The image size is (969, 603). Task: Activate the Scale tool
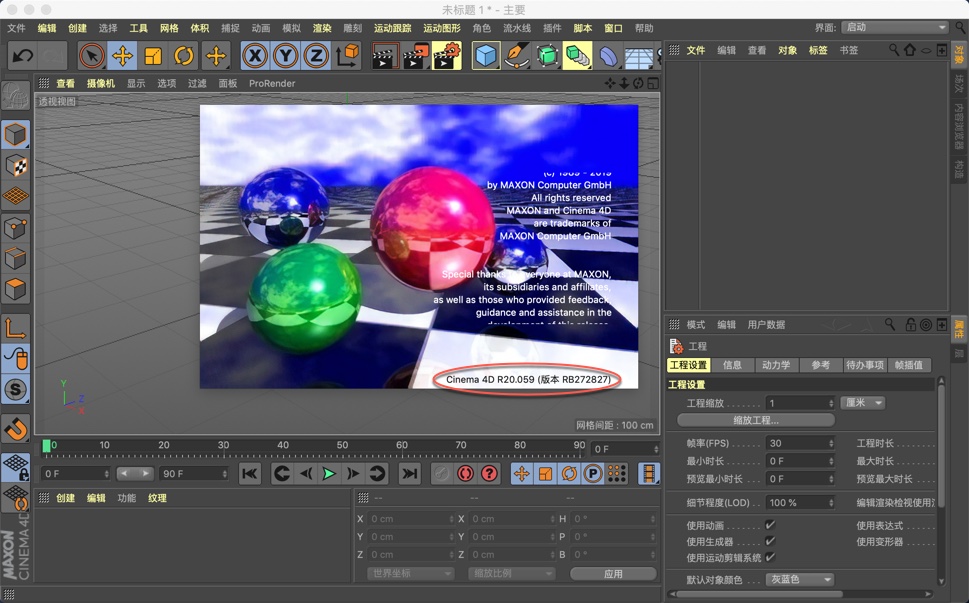(153, 56)
